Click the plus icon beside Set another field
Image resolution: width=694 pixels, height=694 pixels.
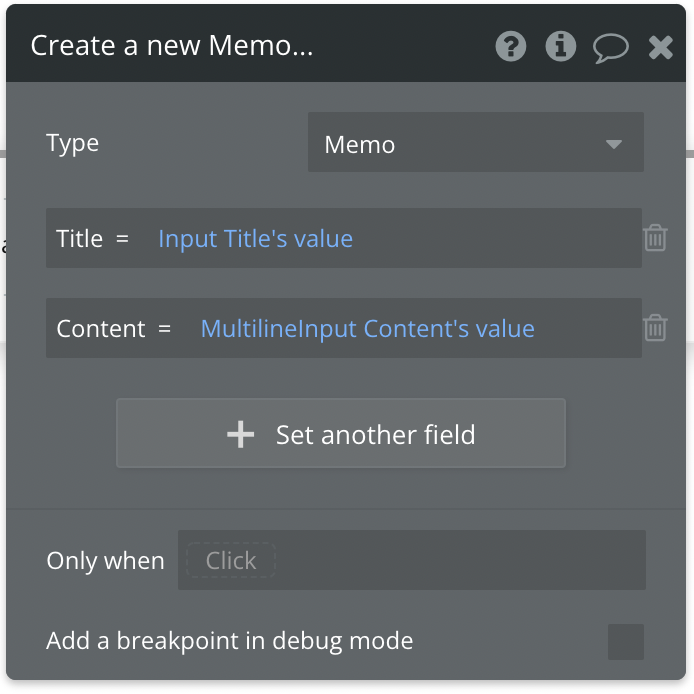(241, 434)
